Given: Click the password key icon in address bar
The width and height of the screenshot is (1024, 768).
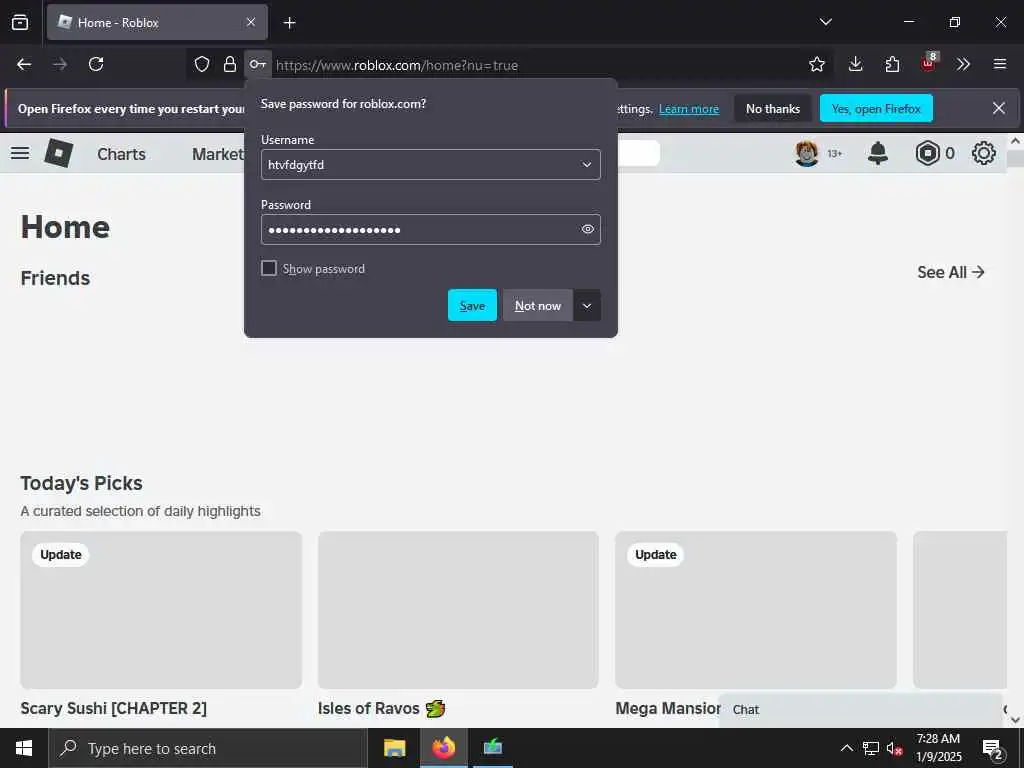Looking at the screenshot, I should (x=258, y=64).
